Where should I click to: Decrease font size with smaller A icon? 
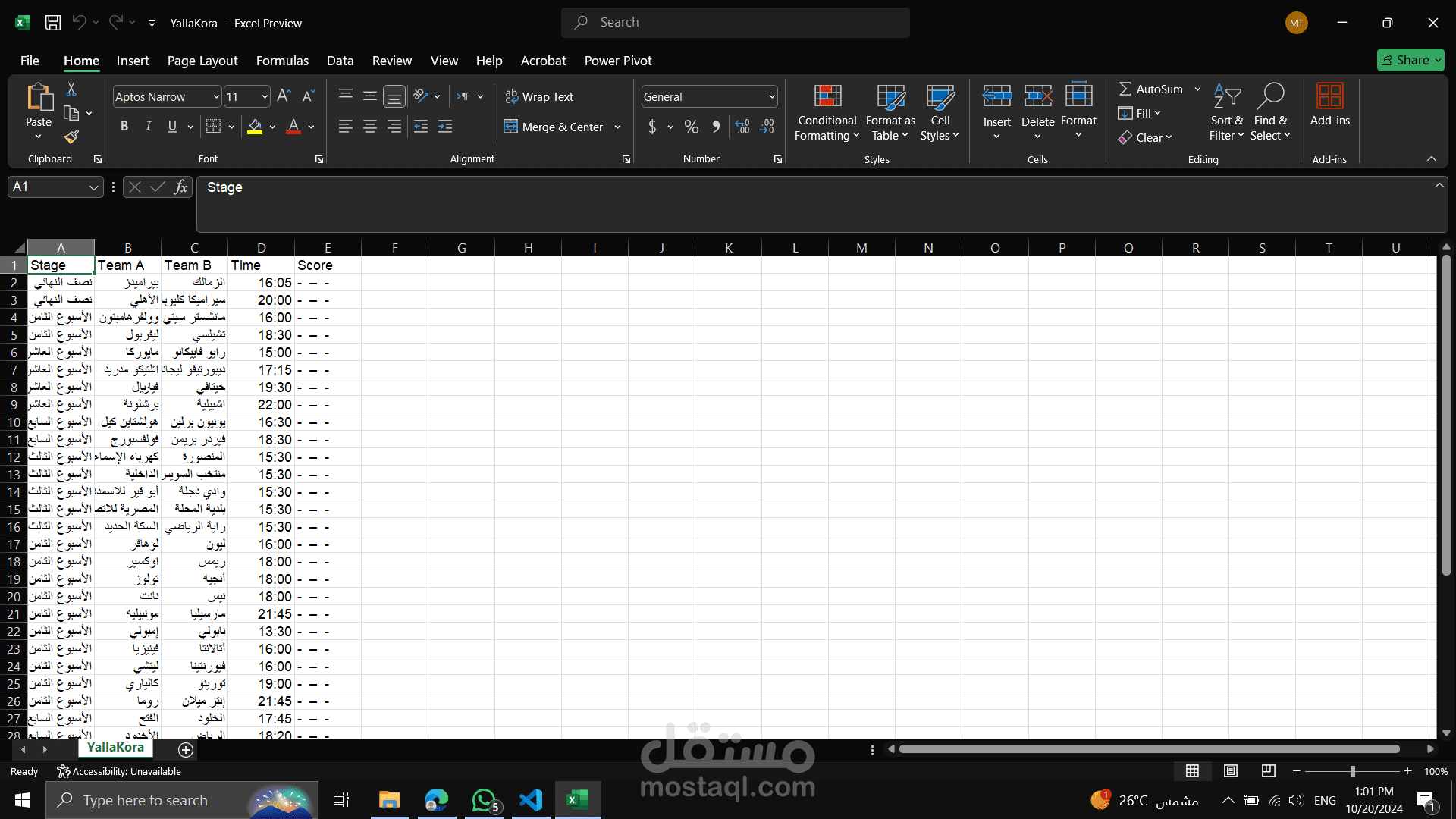(308, 96)
